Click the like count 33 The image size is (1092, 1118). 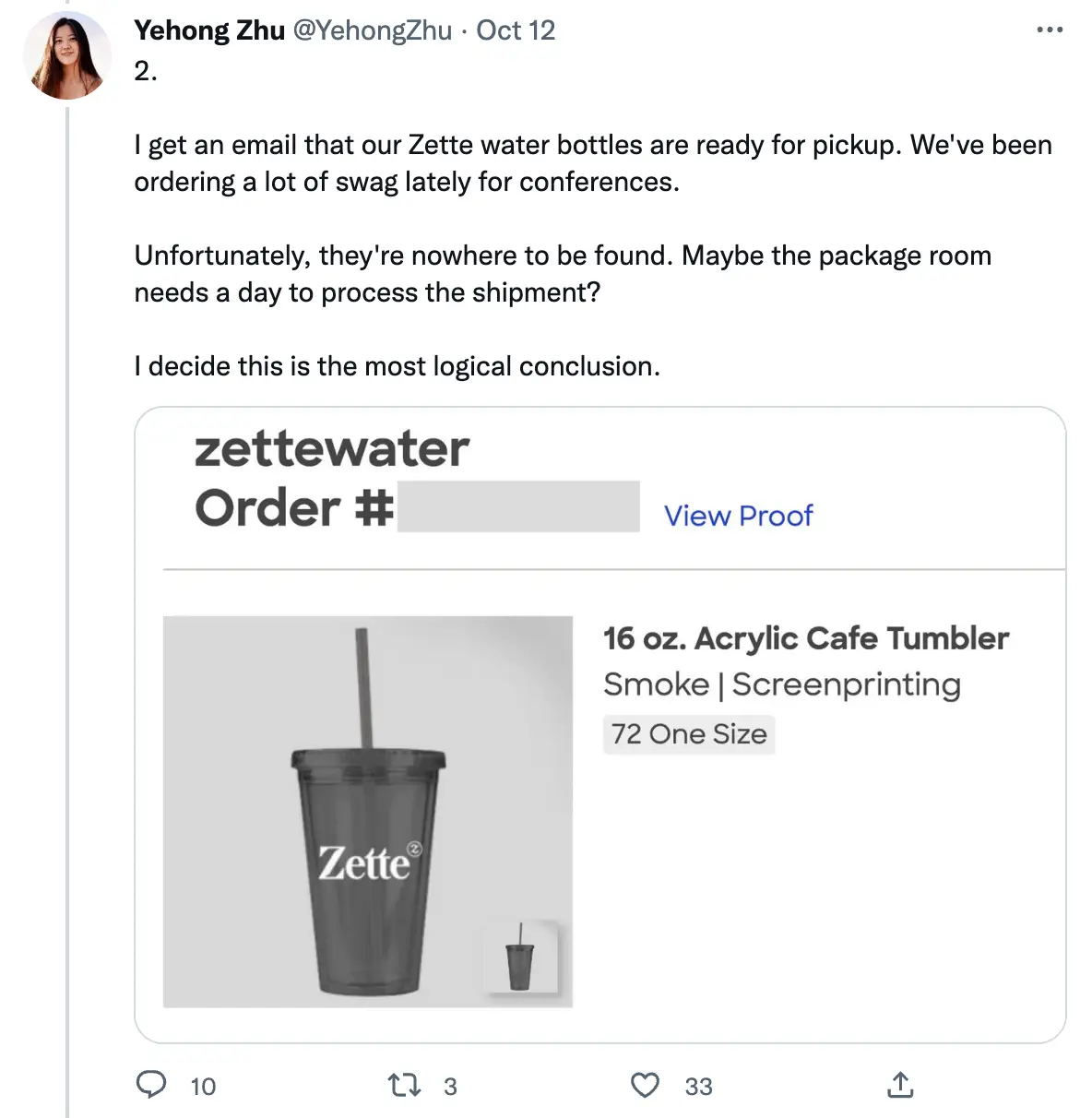[x=698, y=1087]
